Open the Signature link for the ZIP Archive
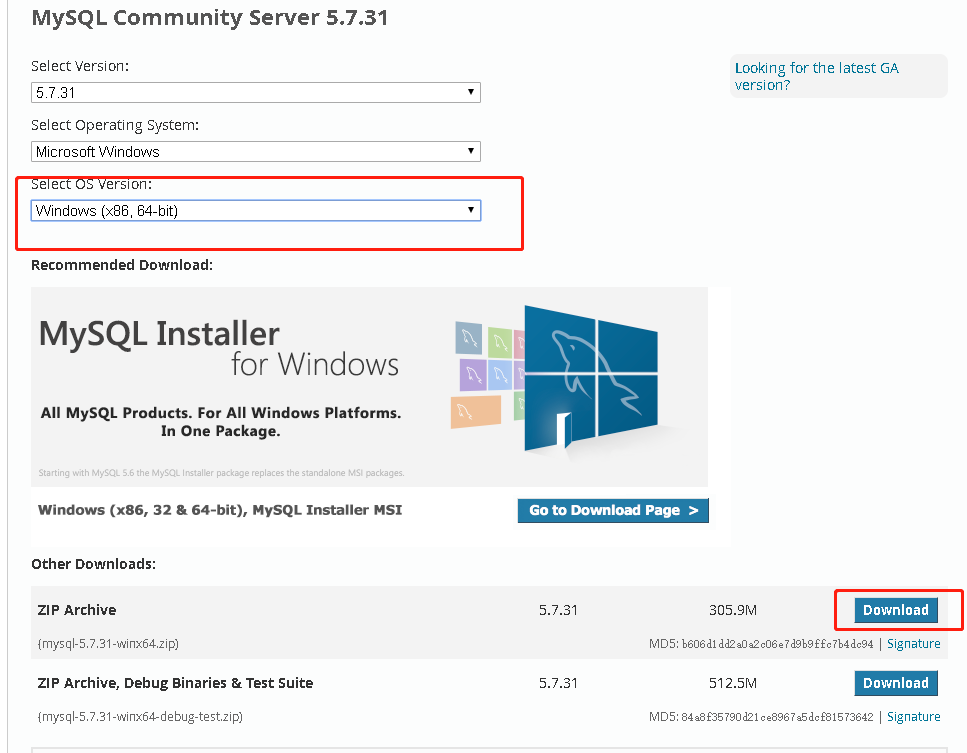This screenshot has height=753, width=967. pos(913,644)
